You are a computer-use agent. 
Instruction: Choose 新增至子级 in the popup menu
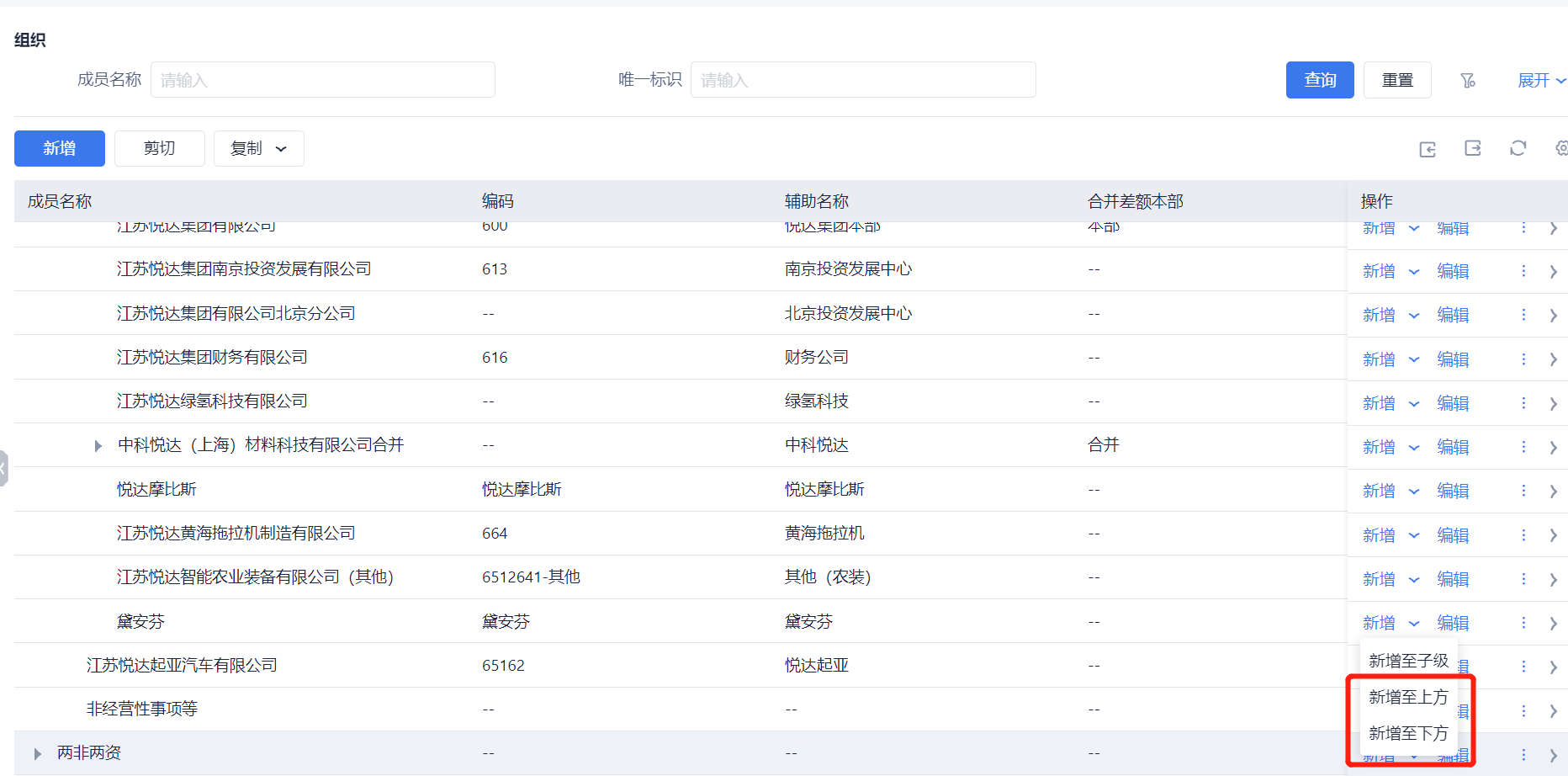click(1407, 661)
